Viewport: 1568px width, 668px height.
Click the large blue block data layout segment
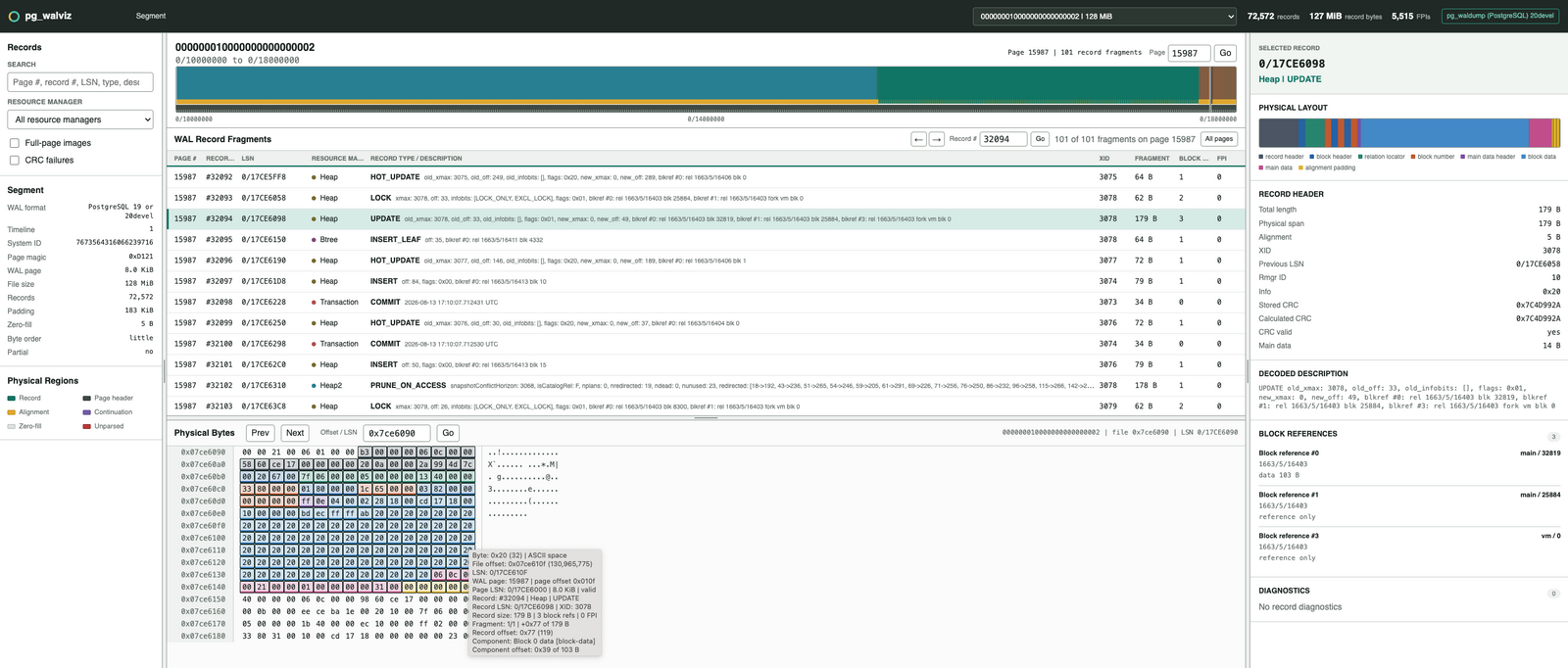(x=1445, y=132)
